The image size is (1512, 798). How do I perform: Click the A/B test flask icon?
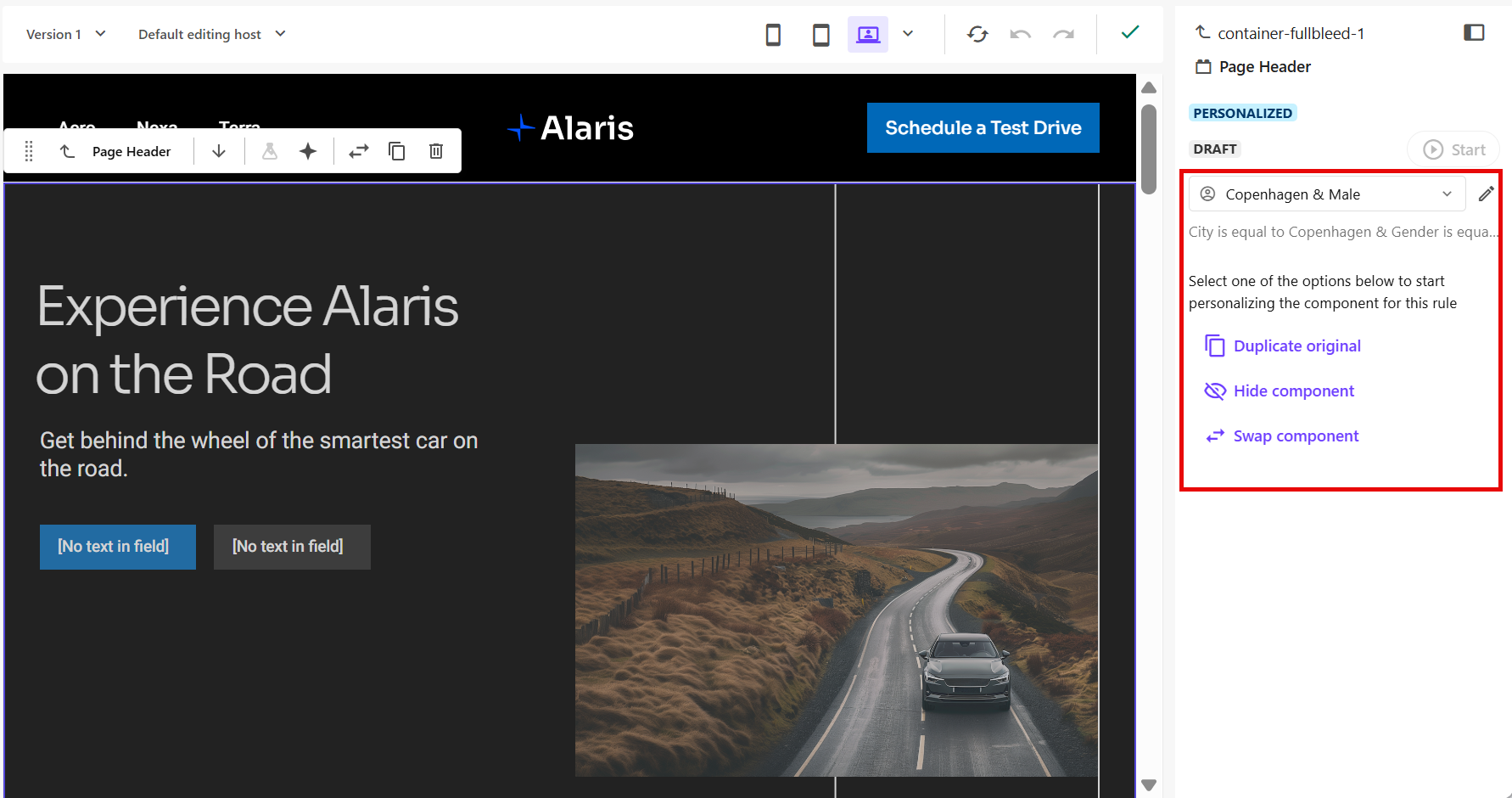coord(270,151)
